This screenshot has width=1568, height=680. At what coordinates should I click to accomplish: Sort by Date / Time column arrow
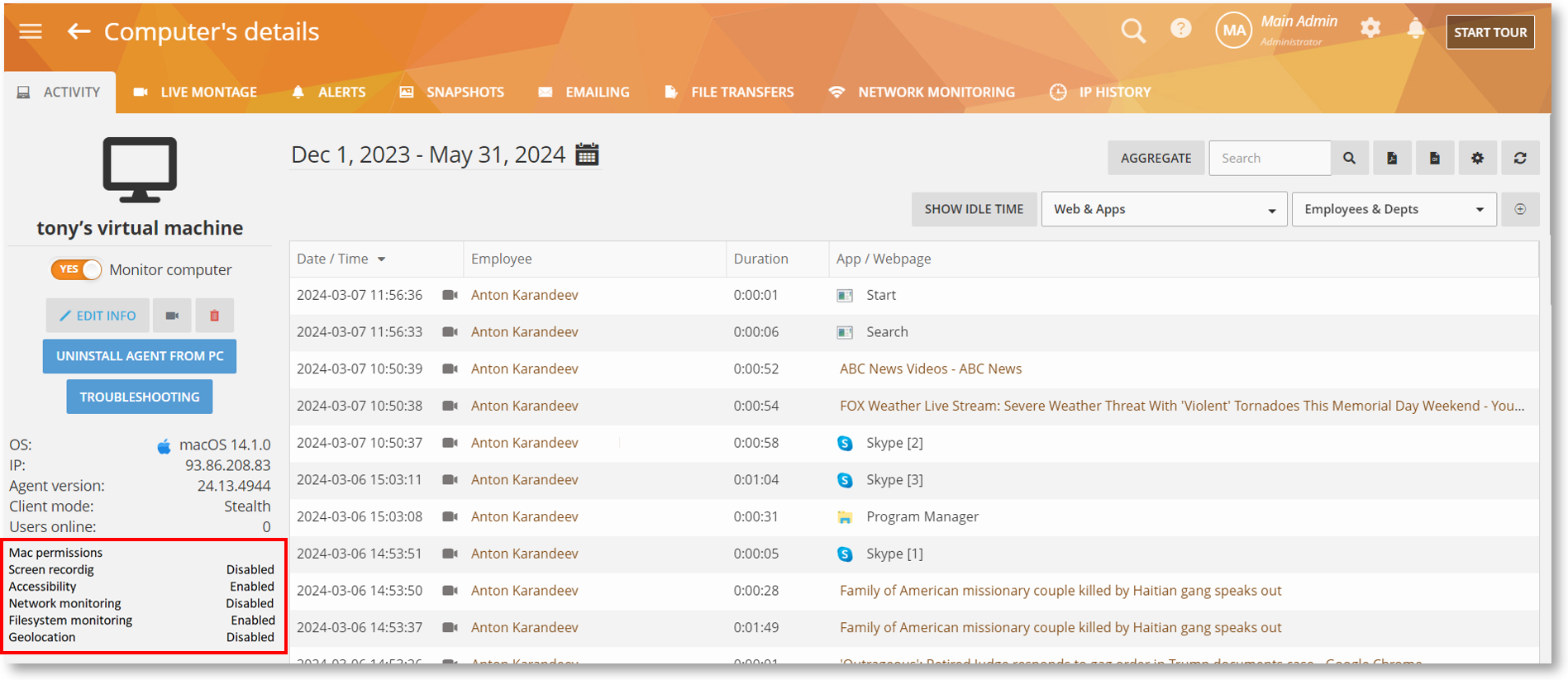pos(382,259)
